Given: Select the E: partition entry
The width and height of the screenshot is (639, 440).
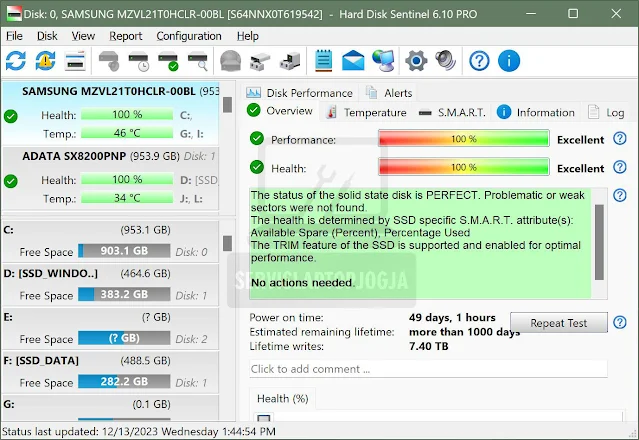Looking at the screenshot, I should [x=110, y=328].
